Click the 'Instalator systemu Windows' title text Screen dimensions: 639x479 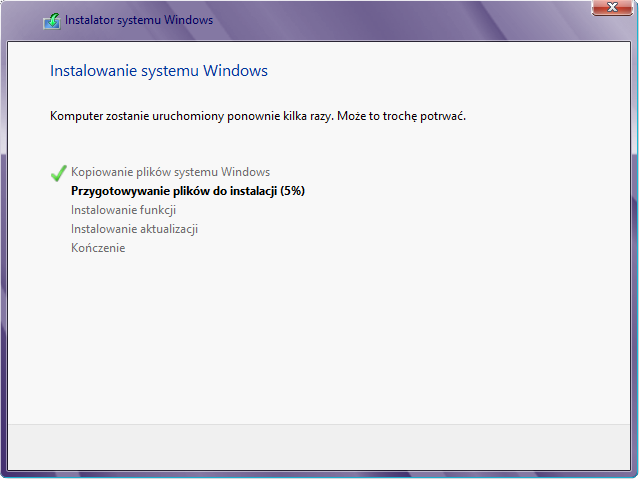coord(139,20)
